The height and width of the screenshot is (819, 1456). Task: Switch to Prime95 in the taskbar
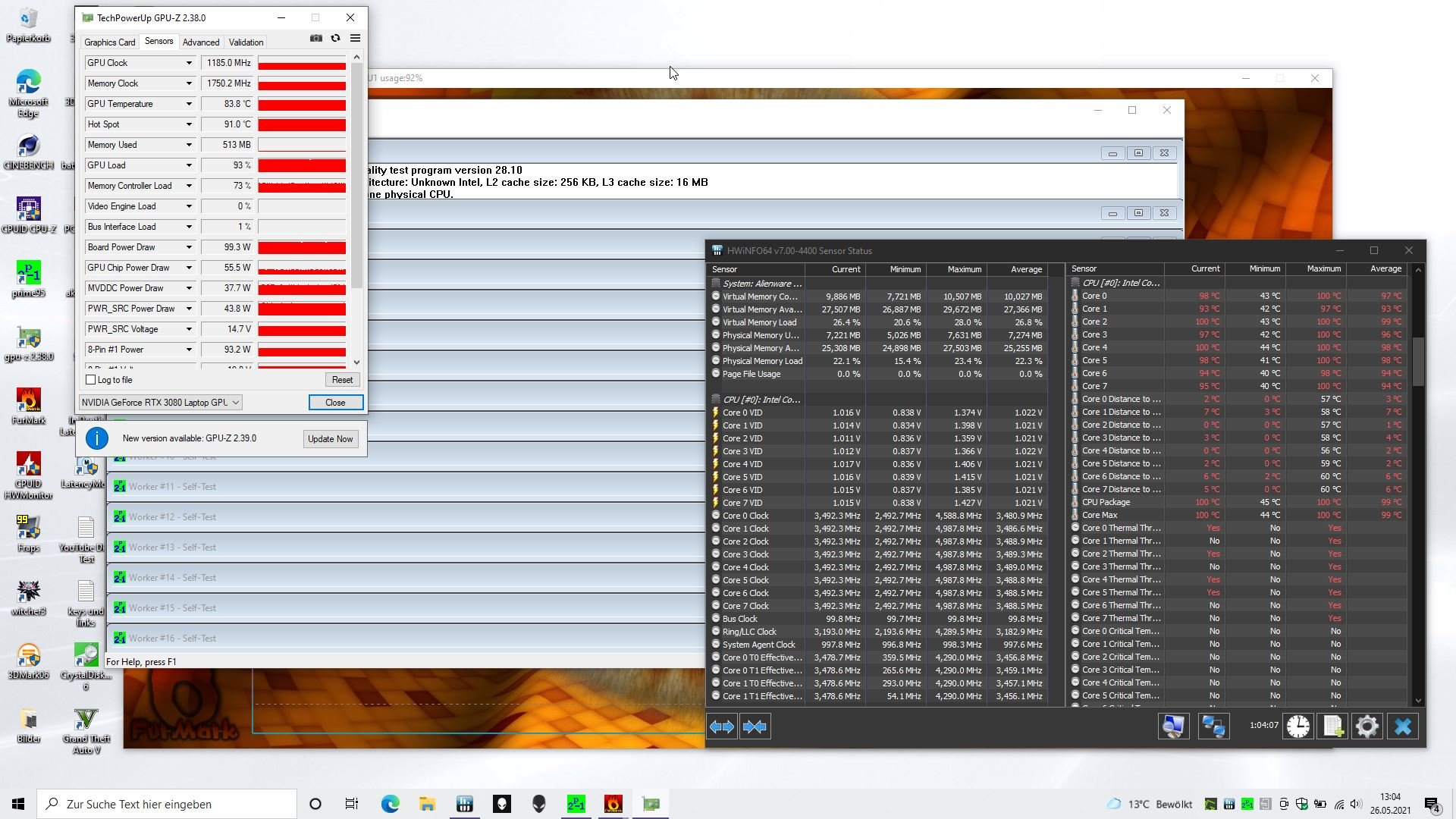pos(576,804)
